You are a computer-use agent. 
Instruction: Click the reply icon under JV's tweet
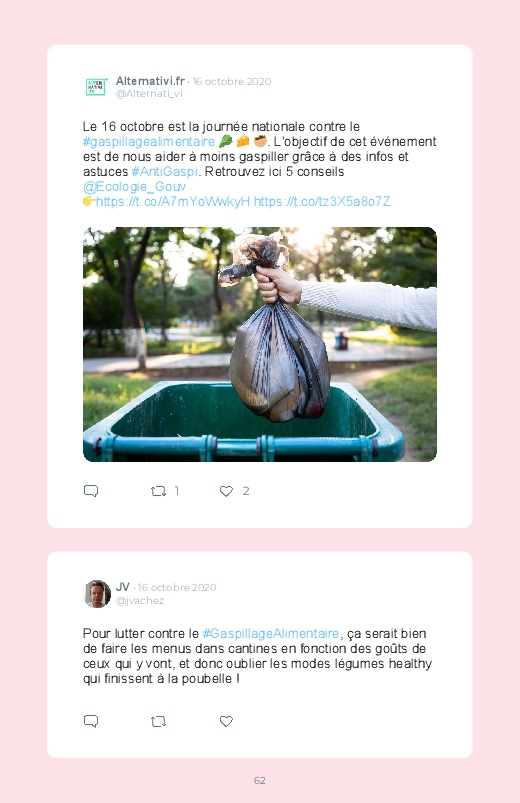coord(91,721)
